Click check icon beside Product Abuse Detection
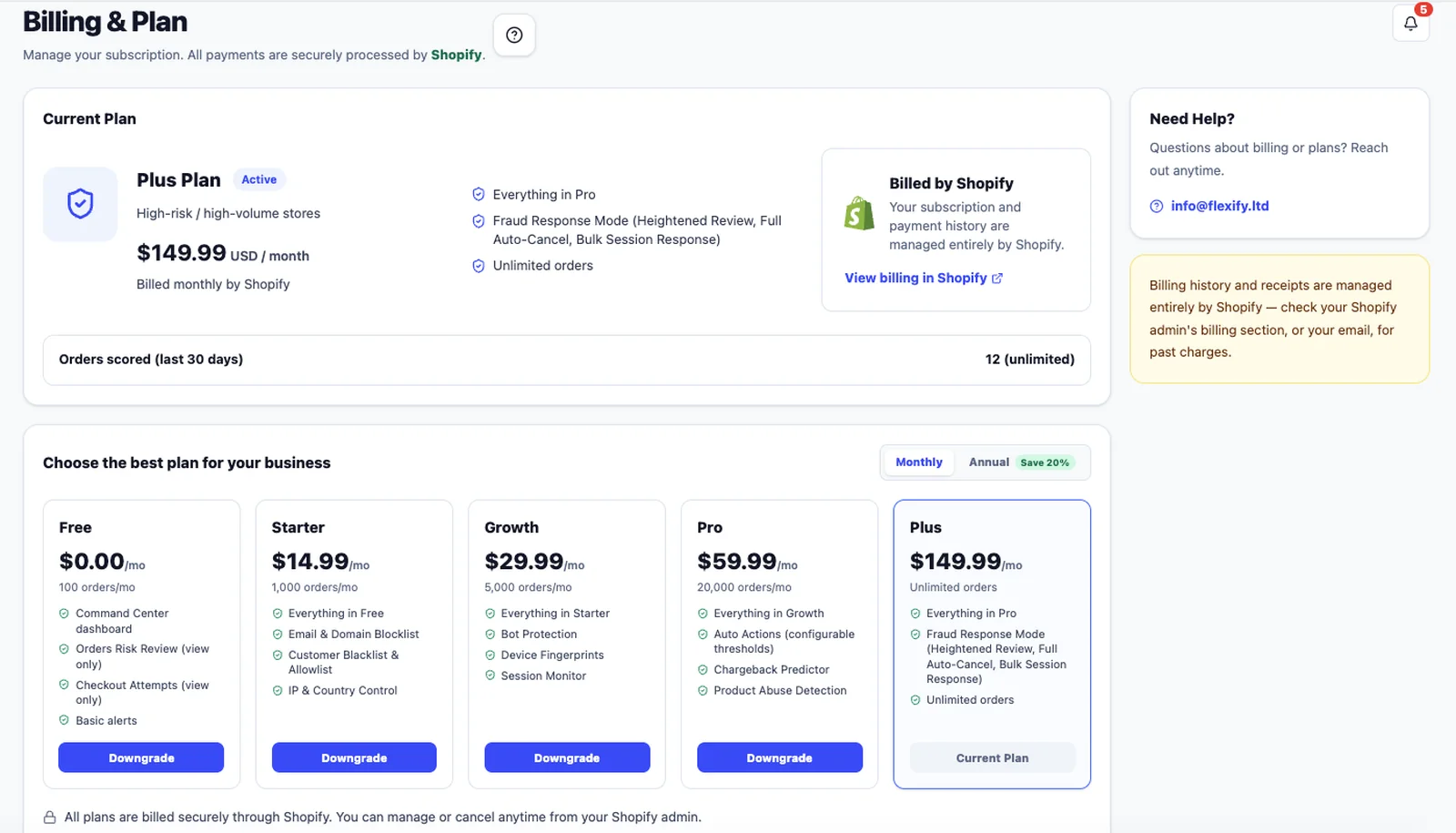1456x833 pixels. pos(703,691)
